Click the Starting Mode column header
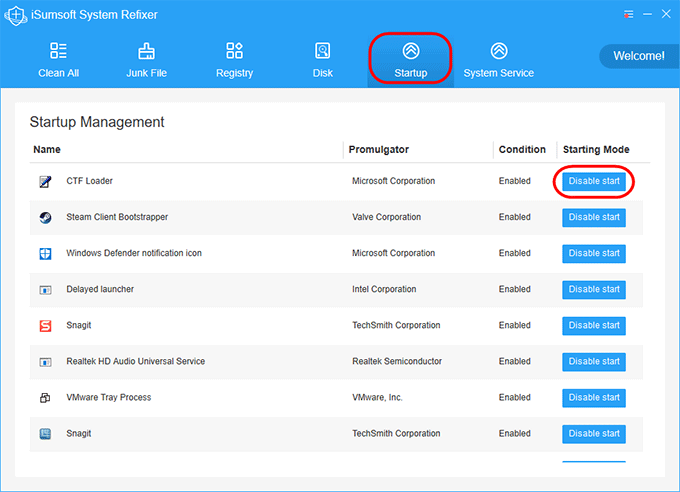 point(596,150)
